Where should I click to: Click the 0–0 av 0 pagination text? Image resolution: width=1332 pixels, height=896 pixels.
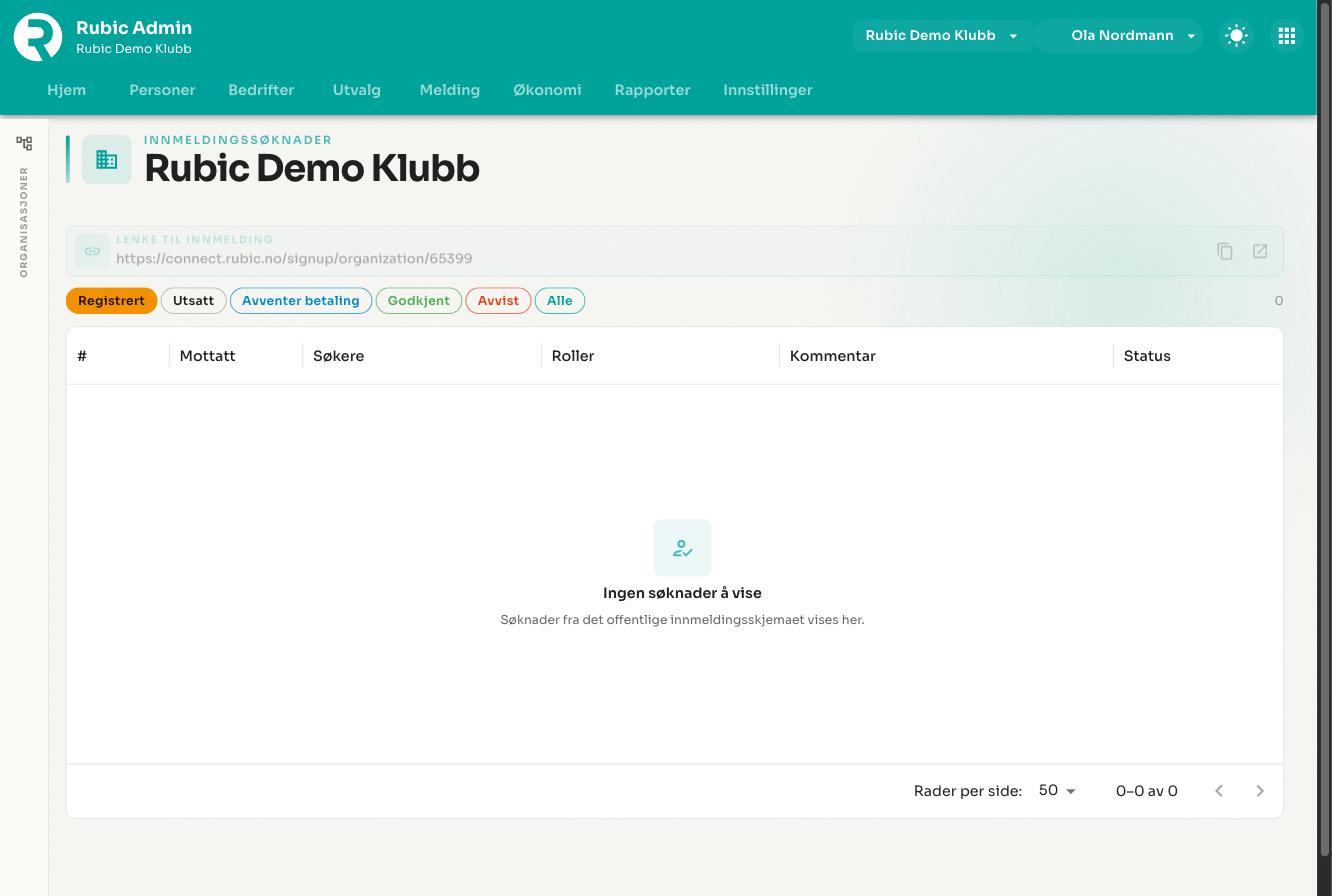(1147, 791)
